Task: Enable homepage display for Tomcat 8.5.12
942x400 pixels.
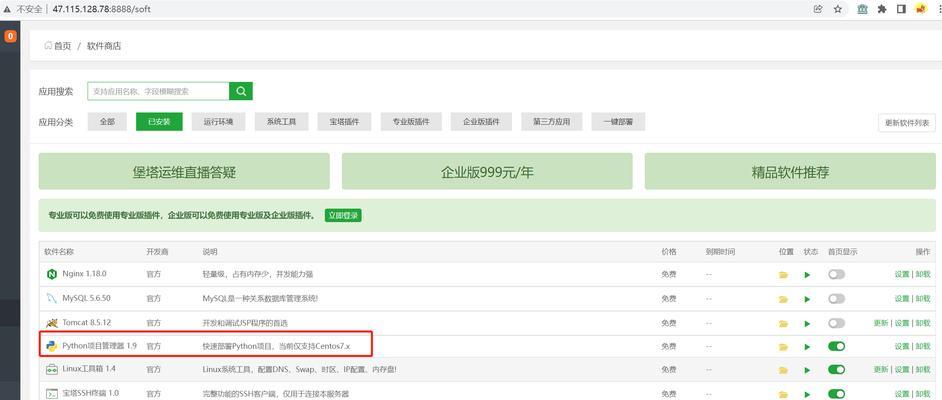Action: [x=836, y=323]
